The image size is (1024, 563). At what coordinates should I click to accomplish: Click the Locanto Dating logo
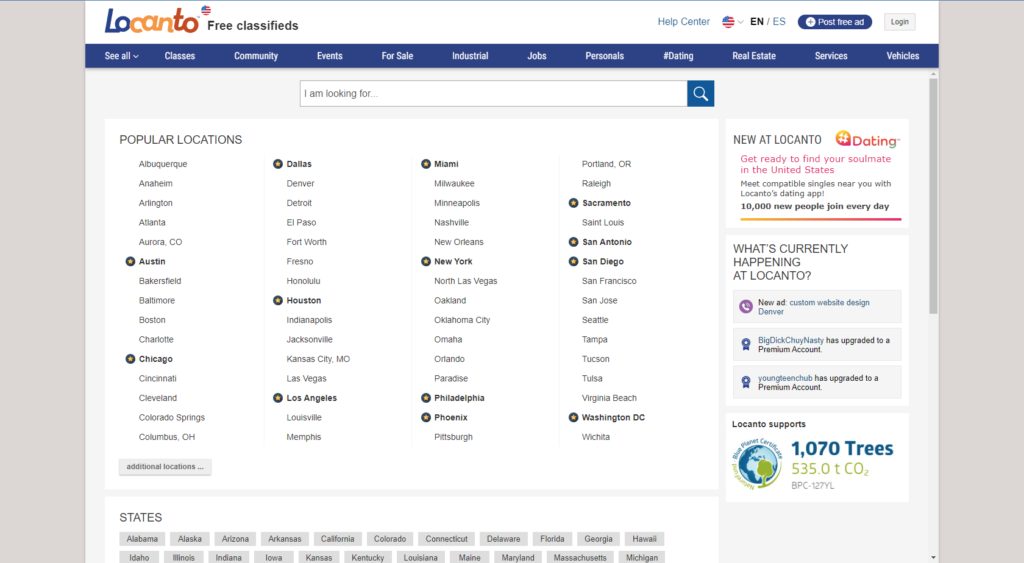coord(867,140)
